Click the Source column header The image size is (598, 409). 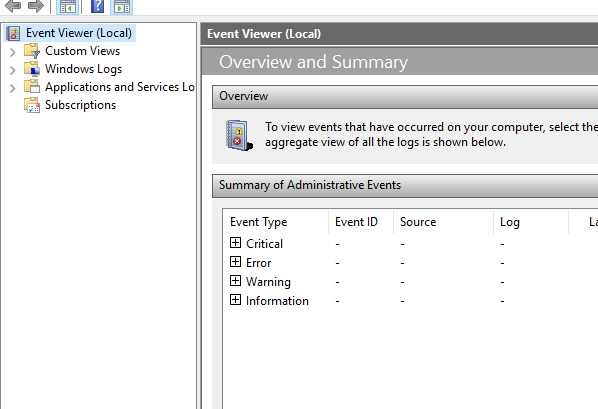(443, 222)
